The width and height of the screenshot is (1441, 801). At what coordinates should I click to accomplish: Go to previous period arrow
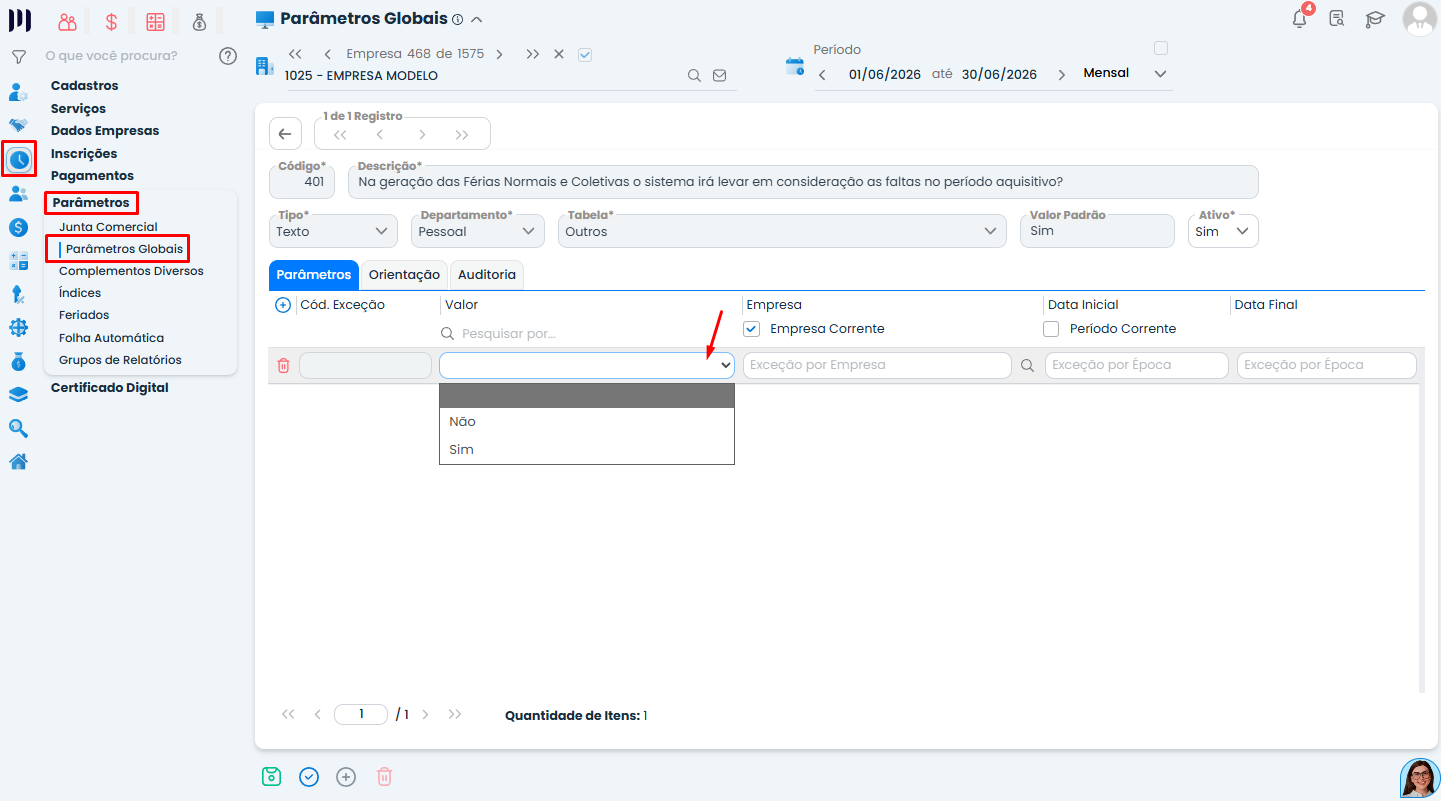pyautogui.click(x=822, y=75)
